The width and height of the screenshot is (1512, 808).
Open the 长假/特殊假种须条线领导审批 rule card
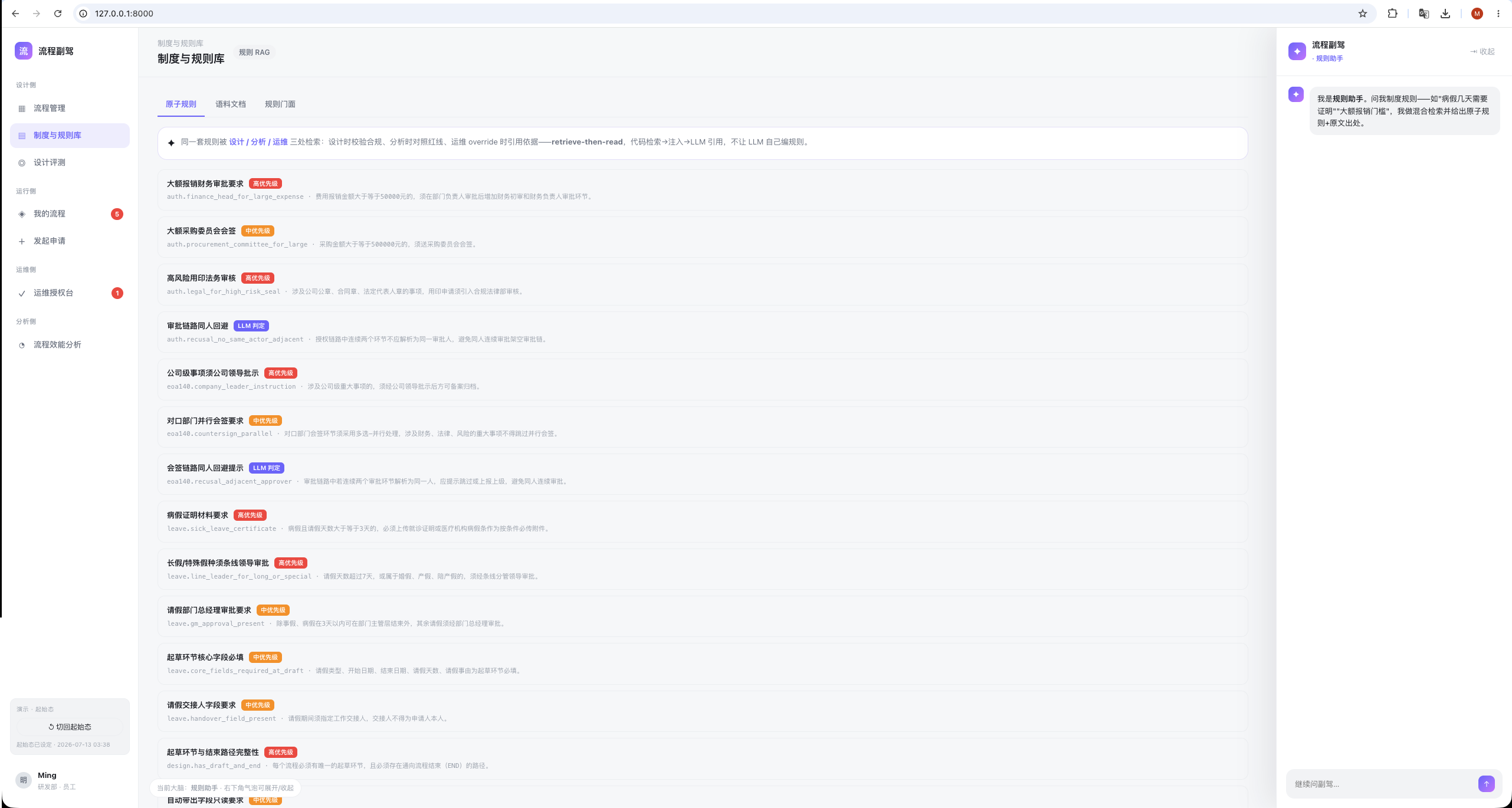702,569
